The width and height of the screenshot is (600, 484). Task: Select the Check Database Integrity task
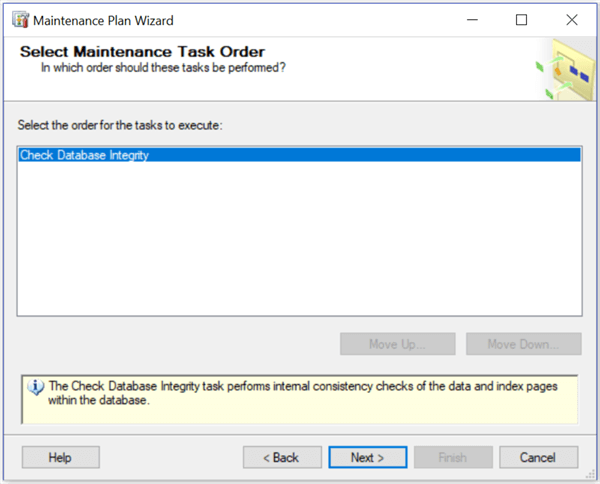(x=84, y=155)
